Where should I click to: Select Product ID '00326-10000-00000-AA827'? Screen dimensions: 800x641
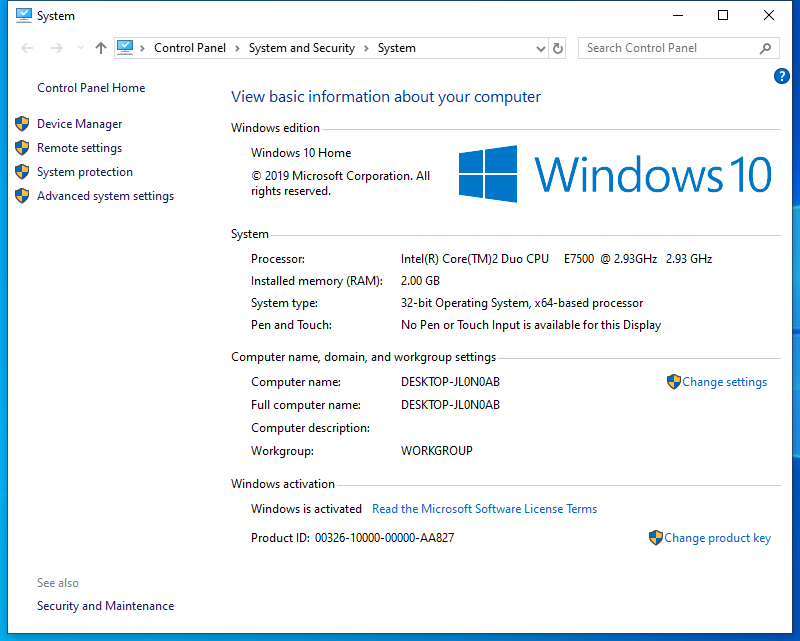384,538
